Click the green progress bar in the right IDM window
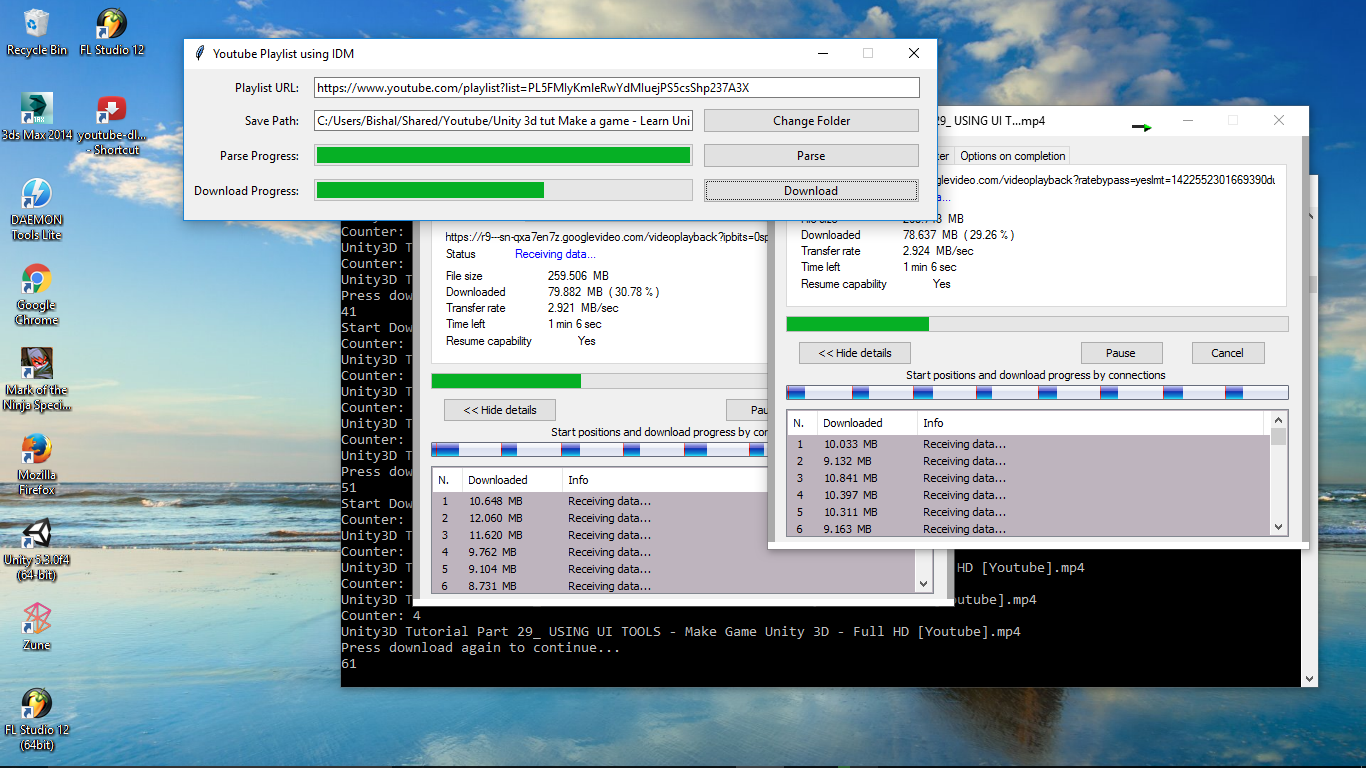The image size is (1366, 768). pos(1037,324)
